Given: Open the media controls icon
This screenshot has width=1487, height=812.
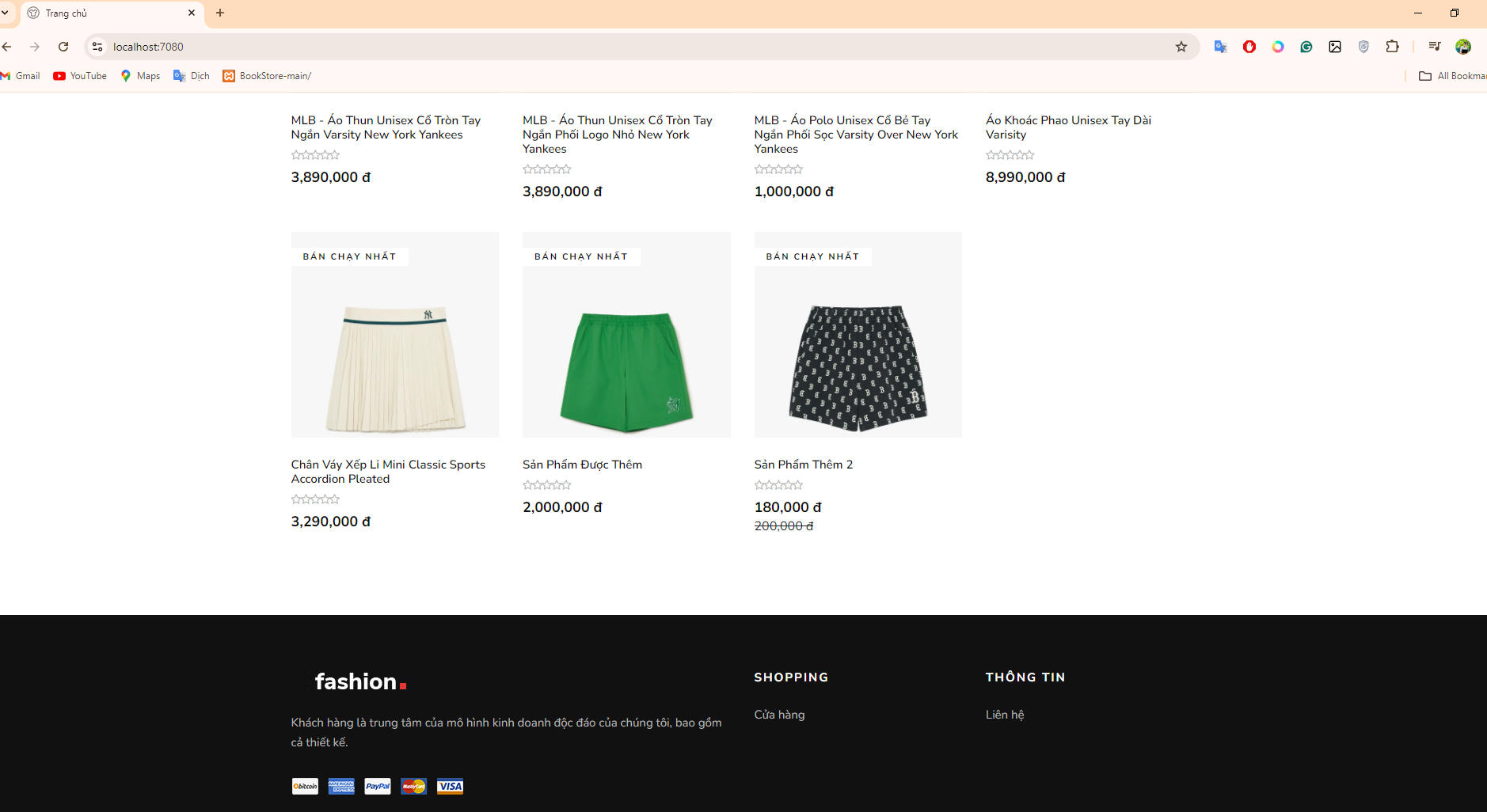Looking at the screenshot, I should click(1434, 47).
